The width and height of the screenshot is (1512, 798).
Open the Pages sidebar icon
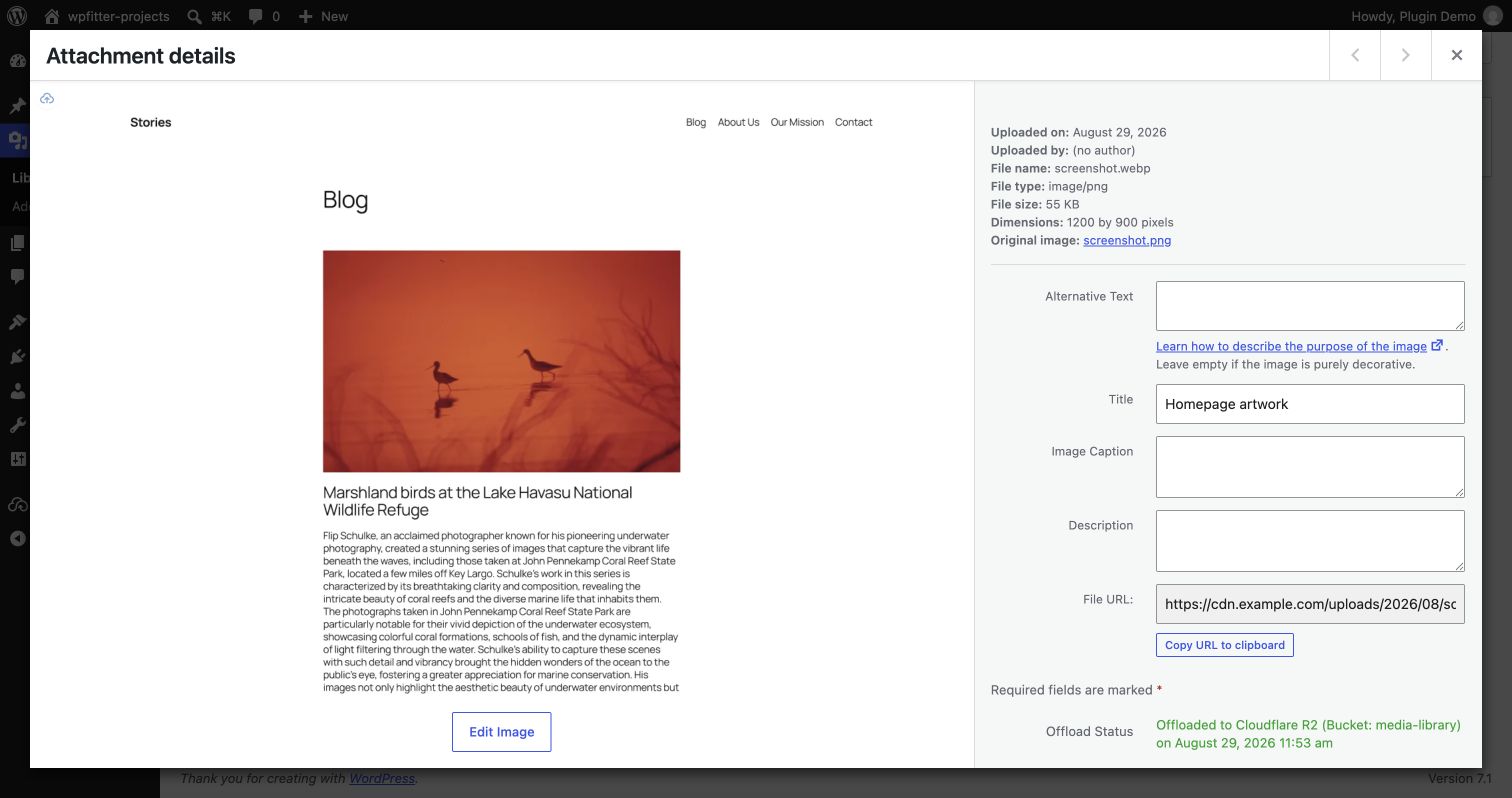click(x=17, y=243)
